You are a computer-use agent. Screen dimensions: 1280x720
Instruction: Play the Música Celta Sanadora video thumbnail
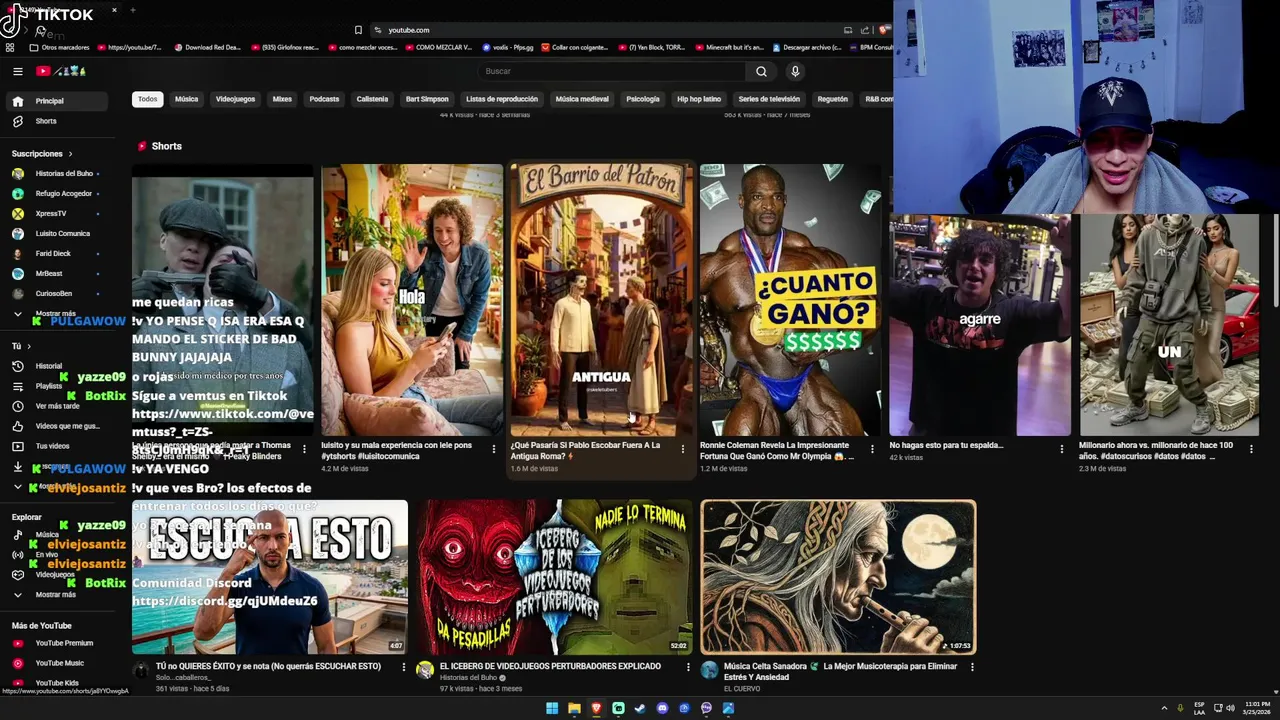click(x=838, y=577)
